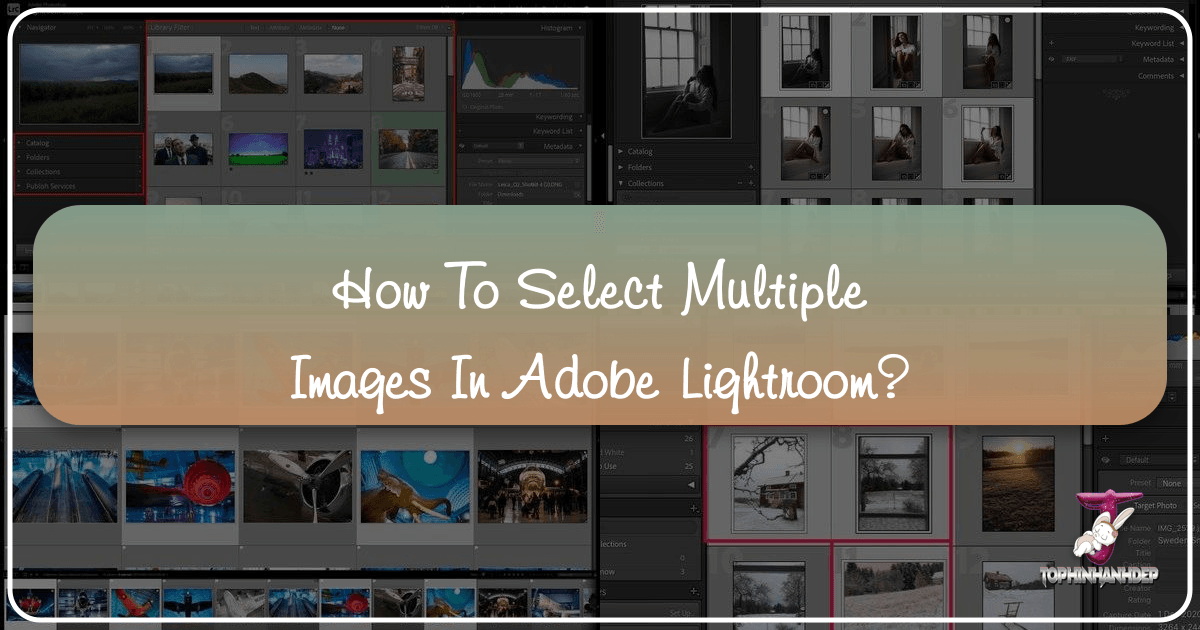Switch to the Attribute filter tab
The height and width of the screenshot is (630, 1200).
[x=277, y=27]
